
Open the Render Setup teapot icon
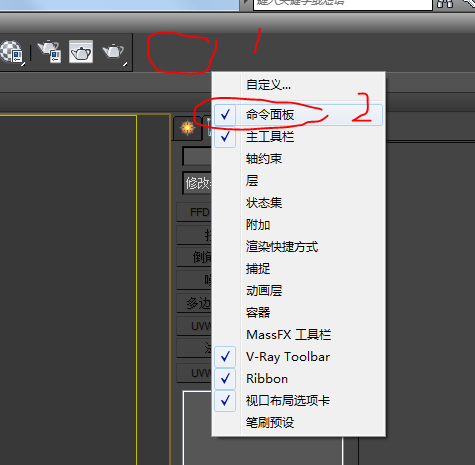pos(49,51)
